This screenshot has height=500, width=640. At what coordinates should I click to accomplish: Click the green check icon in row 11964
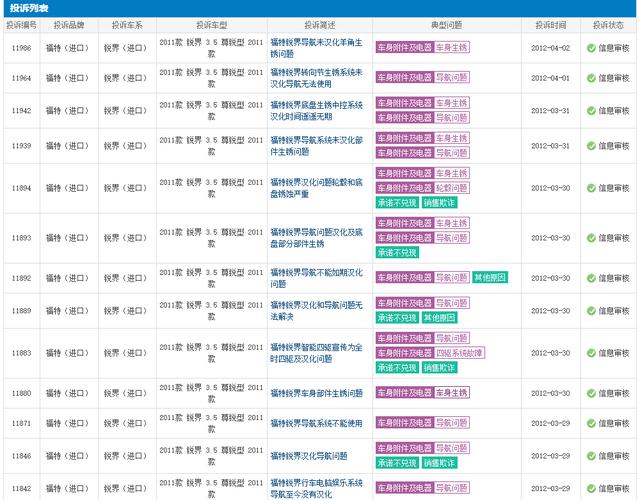tap(591, 78)
